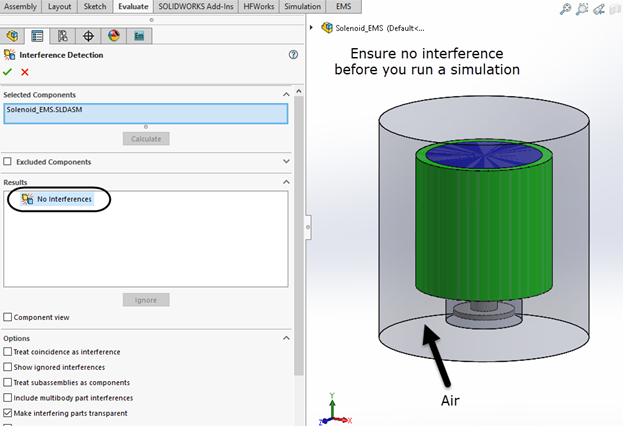Open the DimXpertManager crosshair tab
The height and width of the screenshot is (433, 624).
(x=88, y=36)
